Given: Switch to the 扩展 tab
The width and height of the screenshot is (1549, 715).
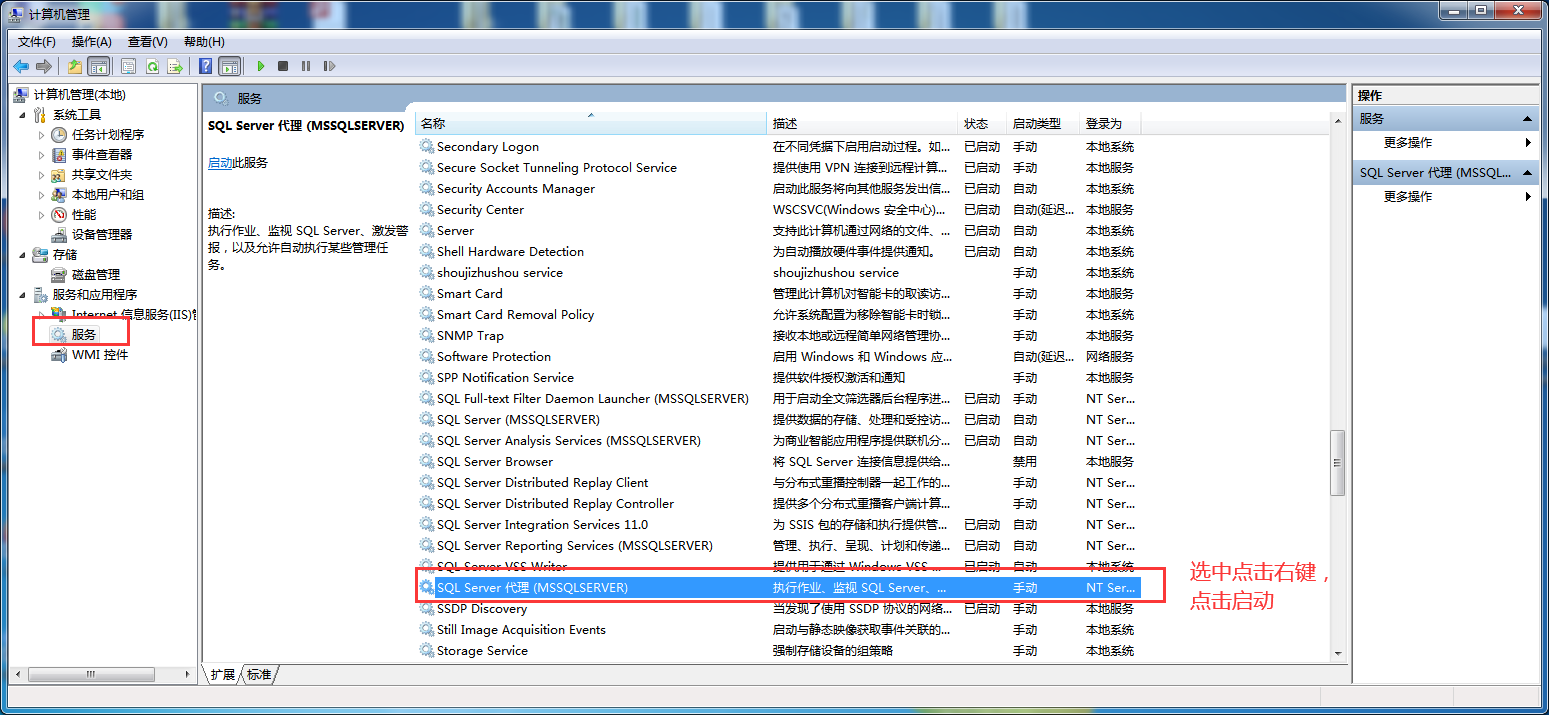Looking at the screenshot, I should (x=222, y=674).
